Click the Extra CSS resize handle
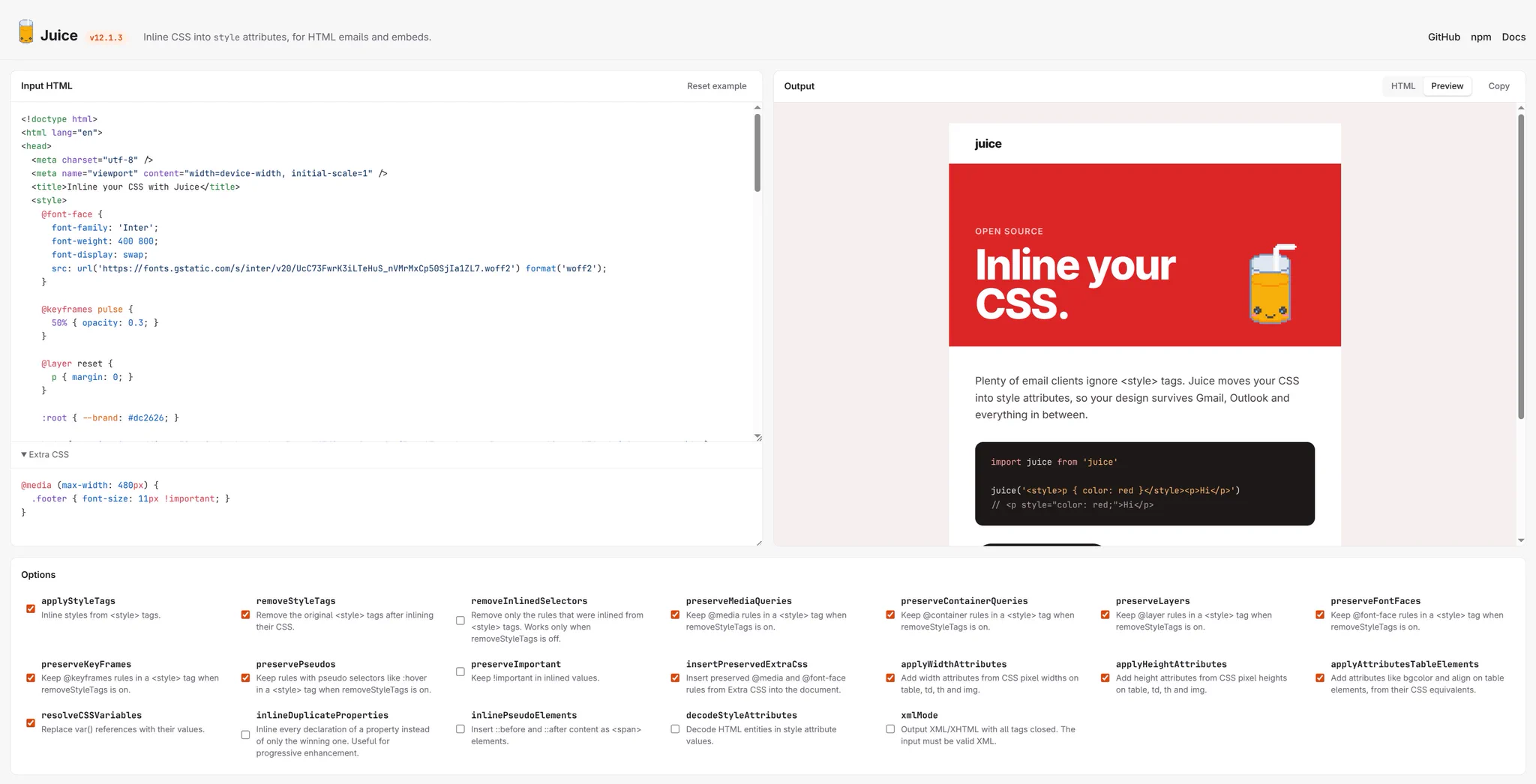Screen dimensions: 1536x784 pos(758,543)
